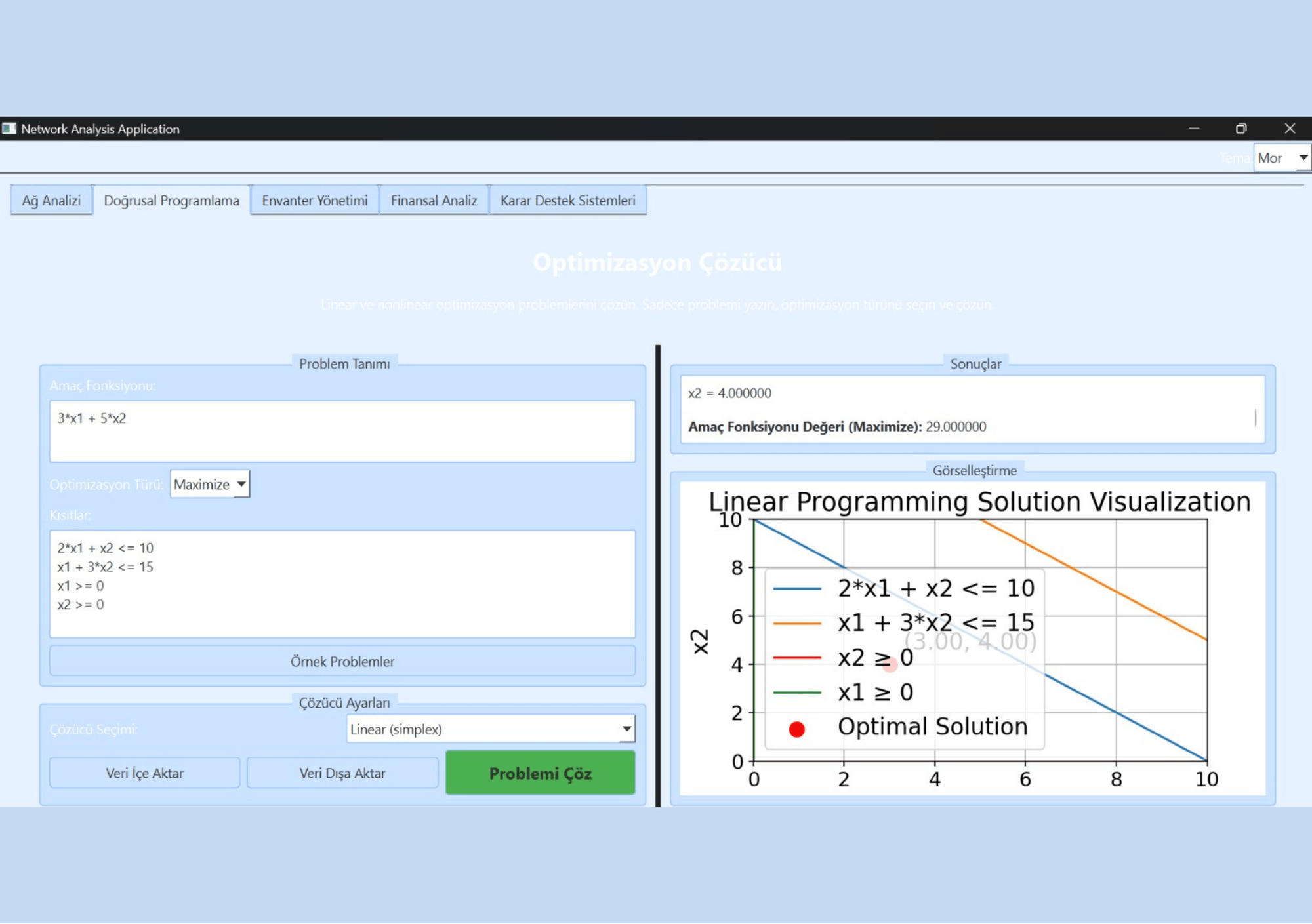Click into the constraints text area
Screen dimensions: 1312x924
(342, 584)
